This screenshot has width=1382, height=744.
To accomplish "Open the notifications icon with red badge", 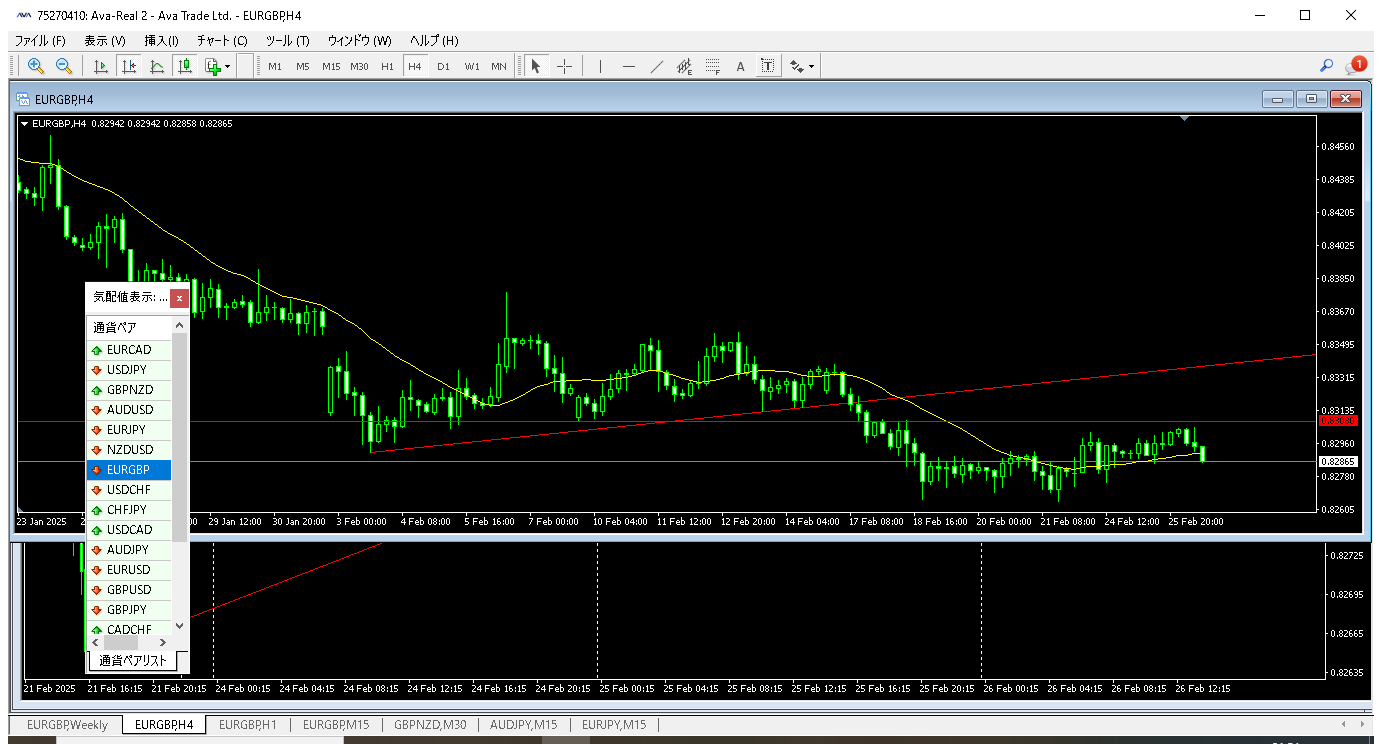I will (x=1356, y=65).
